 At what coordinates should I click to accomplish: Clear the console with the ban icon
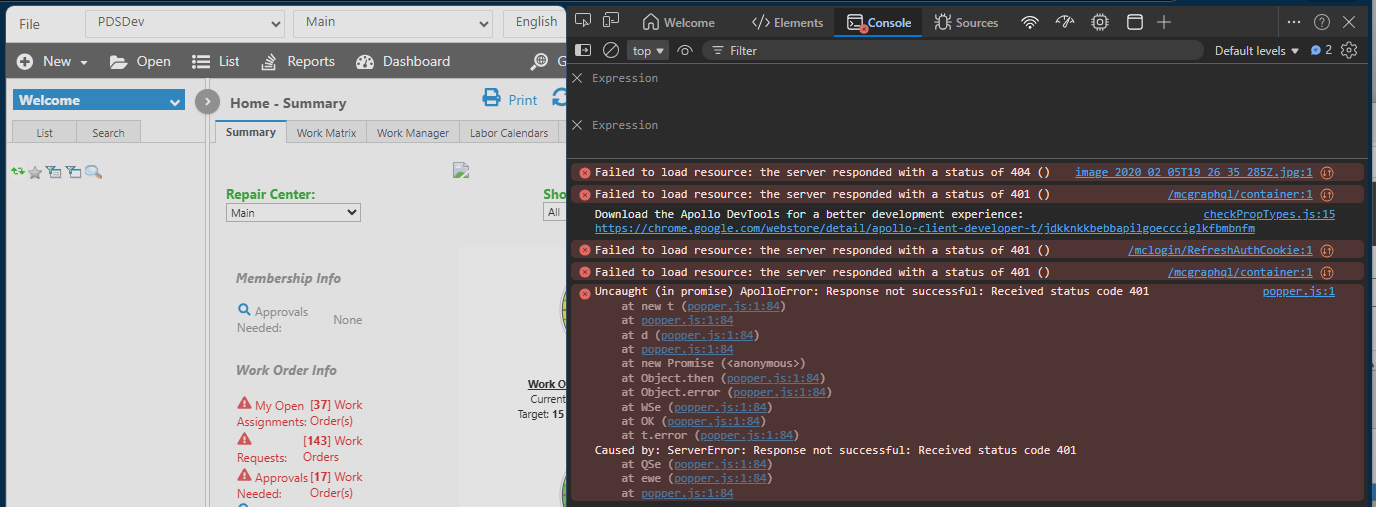(x=610, y=50)
